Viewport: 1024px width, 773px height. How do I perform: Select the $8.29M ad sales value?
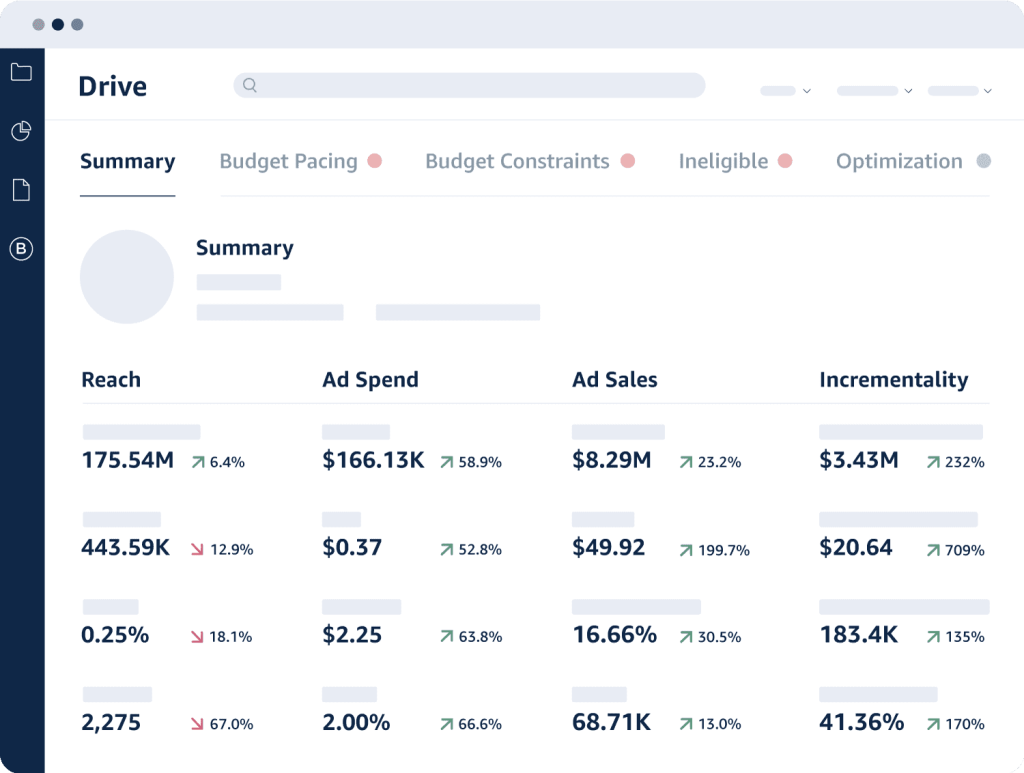611,460
